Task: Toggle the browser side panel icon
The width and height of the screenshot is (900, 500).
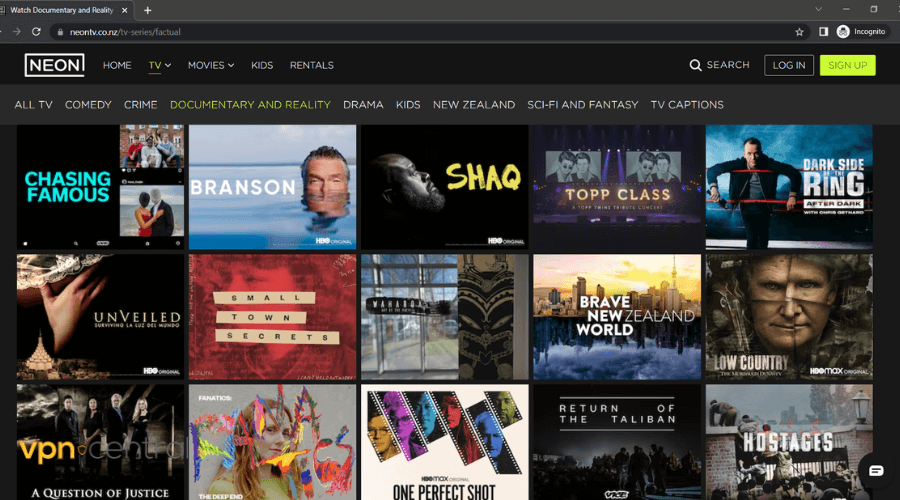Action: point(823,31)
